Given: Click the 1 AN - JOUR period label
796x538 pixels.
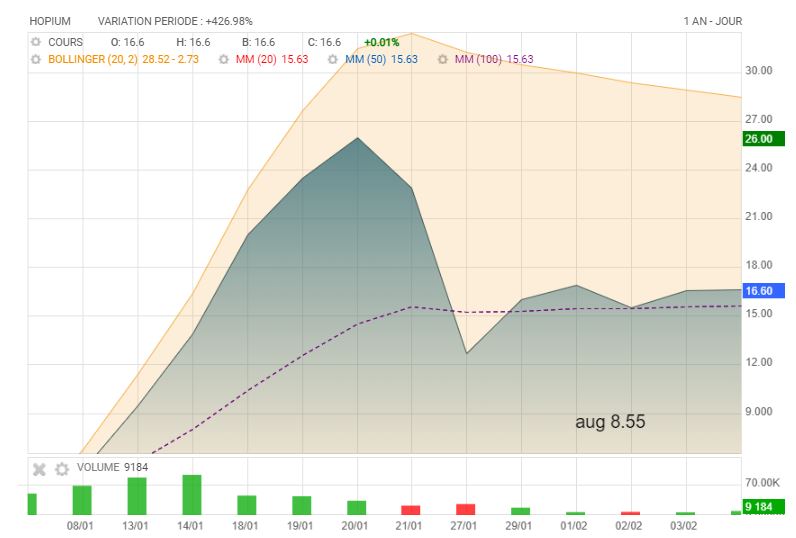Looking at the screenshot, I should 712,21.
